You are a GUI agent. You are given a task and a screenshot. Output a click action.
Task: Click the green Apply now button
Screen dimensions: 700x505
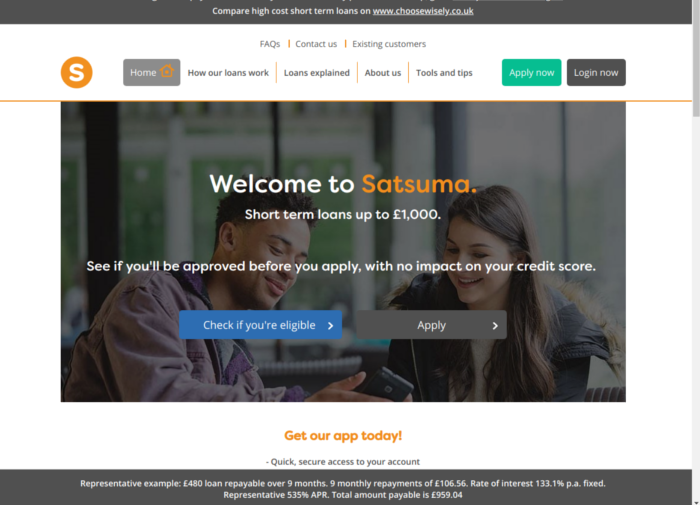[531, 72]
